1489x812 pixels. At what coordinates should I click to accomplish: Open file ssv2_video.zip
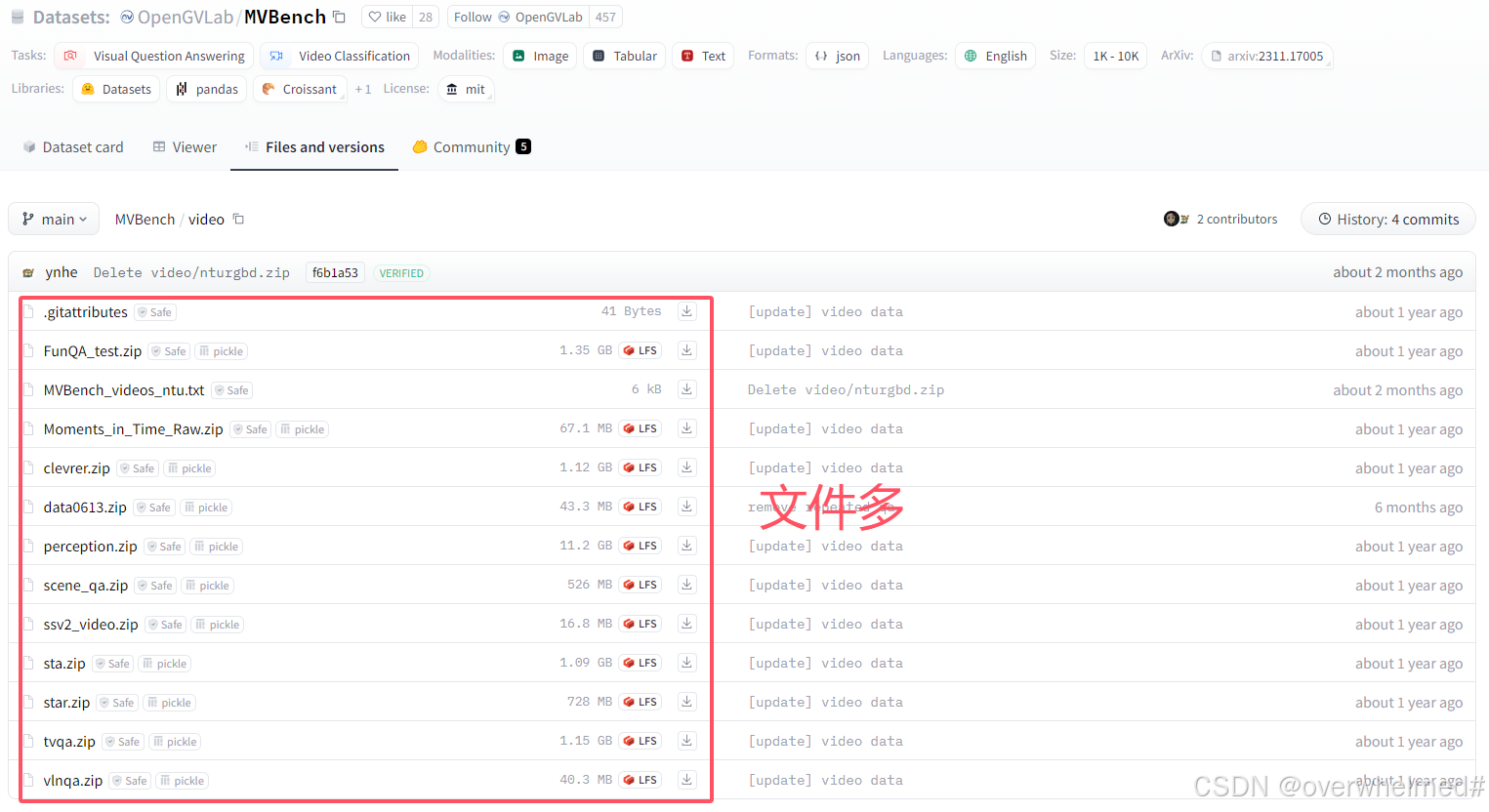[91, 625]
